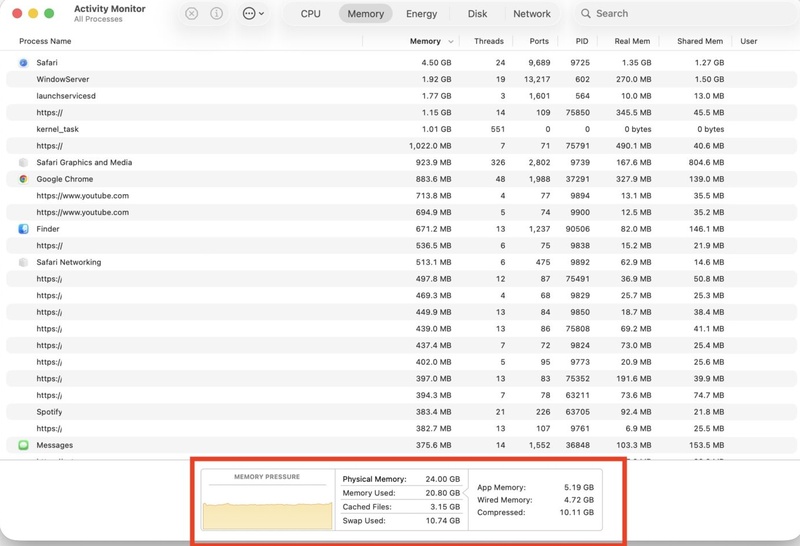Select the https row with PID 9850
Viewport: 800px width, 546px height.
coord(401,312)
